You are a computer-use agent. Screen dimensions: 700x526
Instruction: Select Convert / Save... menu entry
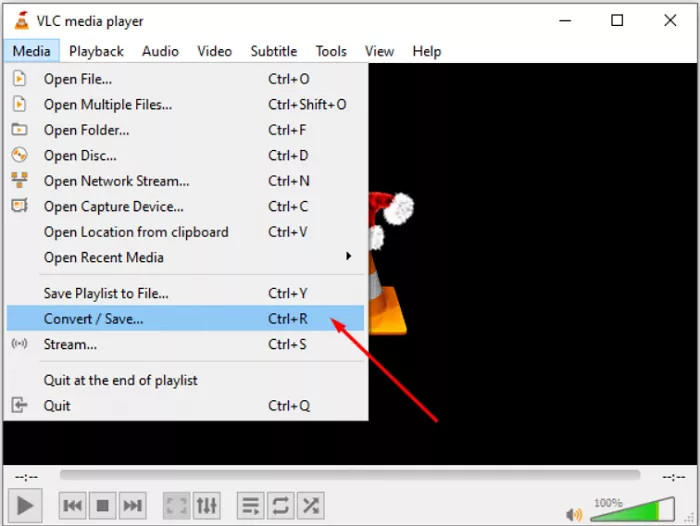[185, 318]
